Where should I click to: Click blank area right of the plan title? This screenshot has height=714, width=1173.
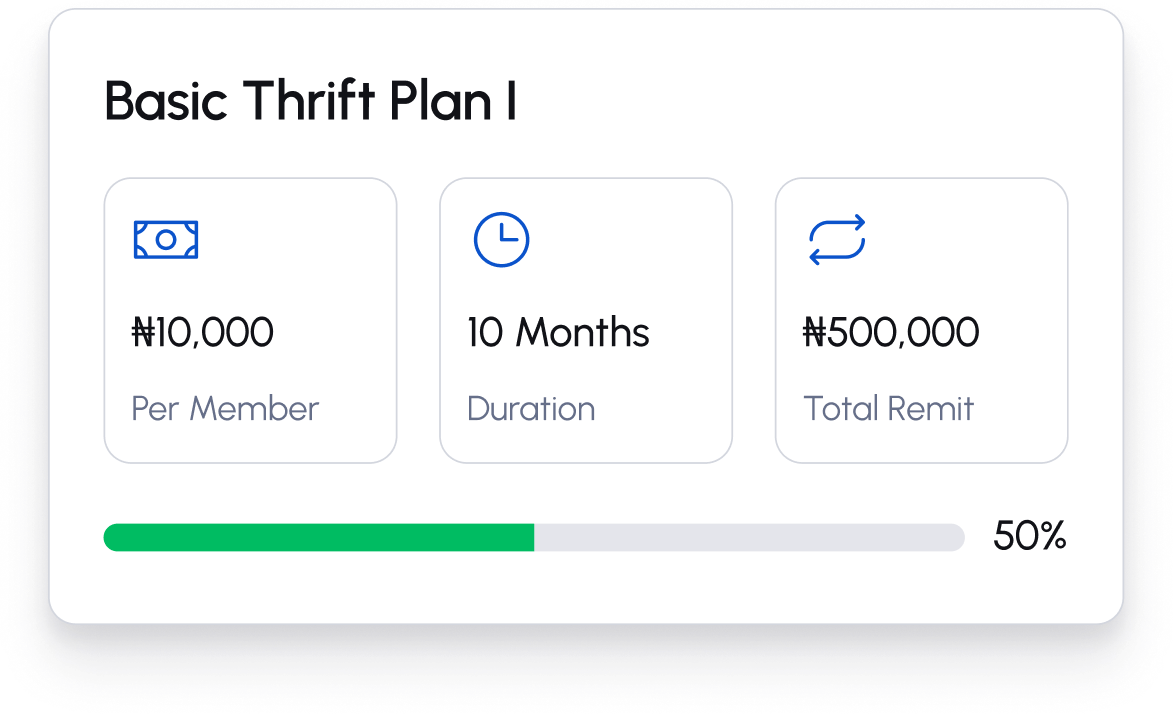[800, 102]
